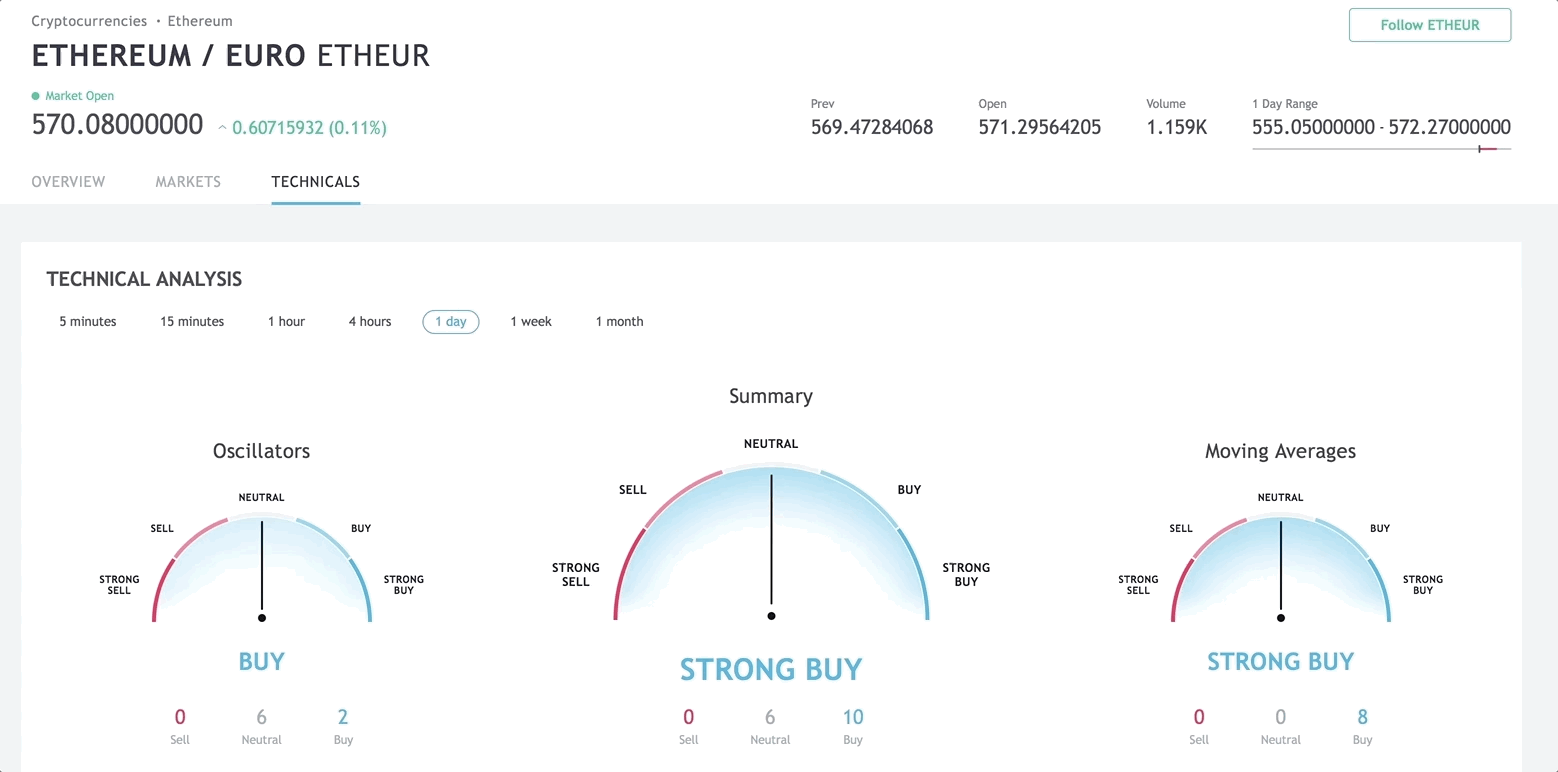
Task: Select the Technicals tab
Action: click(x=316, y=182)
